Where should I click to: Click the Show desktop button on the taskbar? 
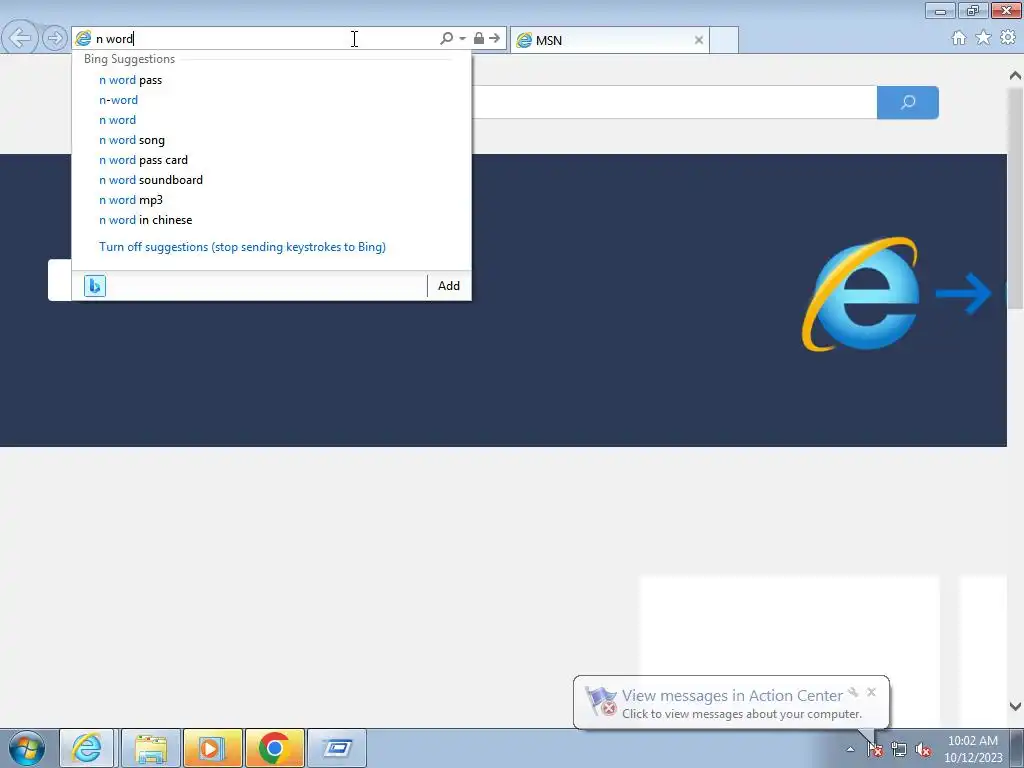click(x=1017, y=748)
